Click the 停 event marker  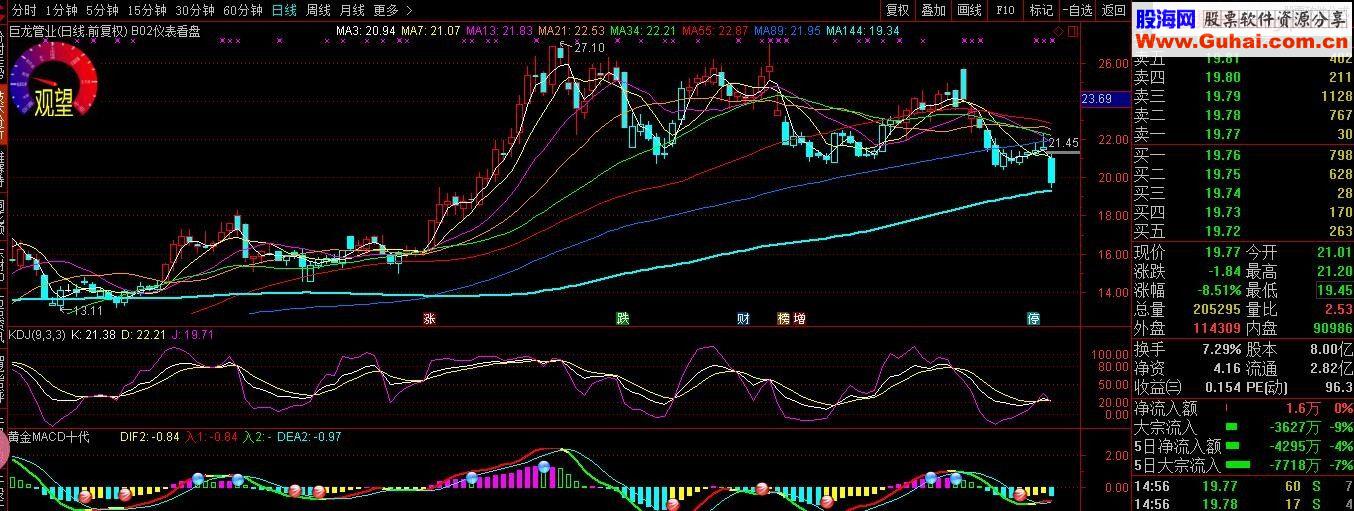(1034, 319)
